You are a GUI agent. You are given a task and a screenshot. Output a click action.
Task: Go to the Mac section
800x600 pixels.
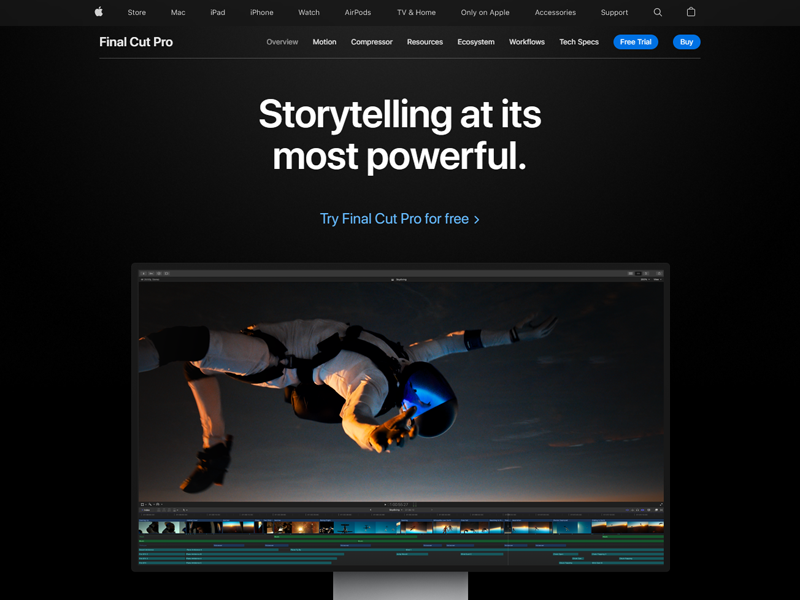[x=178, y=12]
